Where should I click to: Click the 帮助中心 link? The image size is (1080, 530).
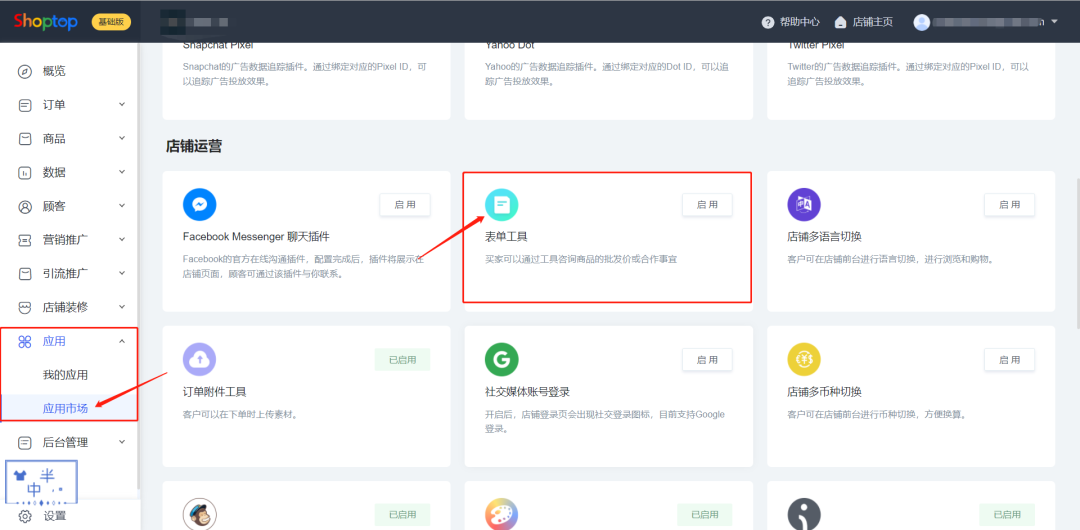(800, 22)
